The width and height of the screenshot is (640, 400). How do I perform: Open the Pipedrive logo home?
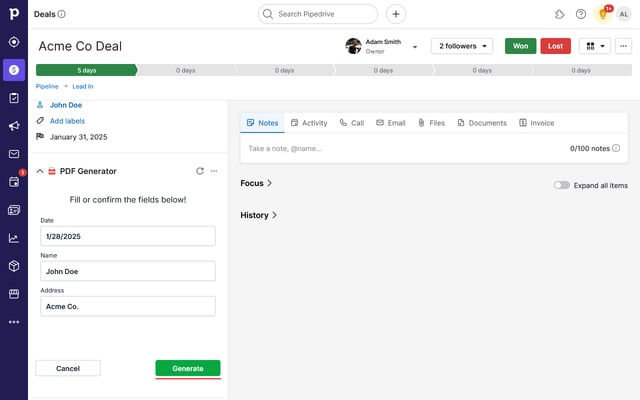[x=14, y=13]
